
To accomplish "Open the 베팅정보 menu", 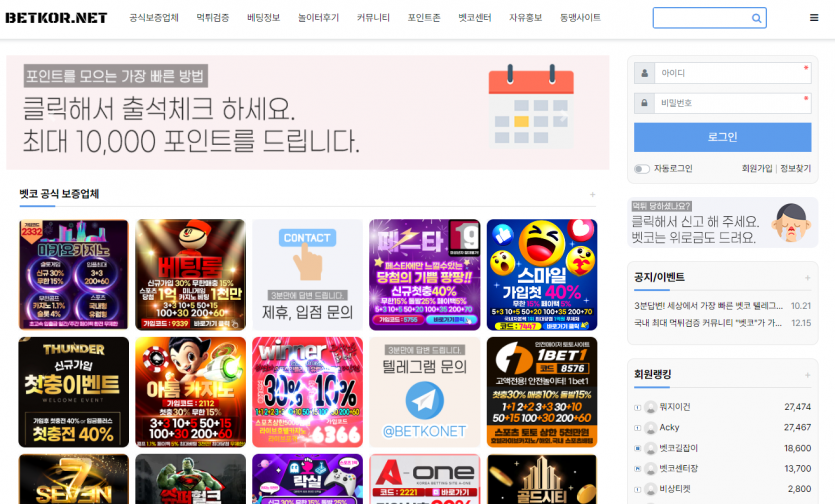I will [x=264, y=18].
